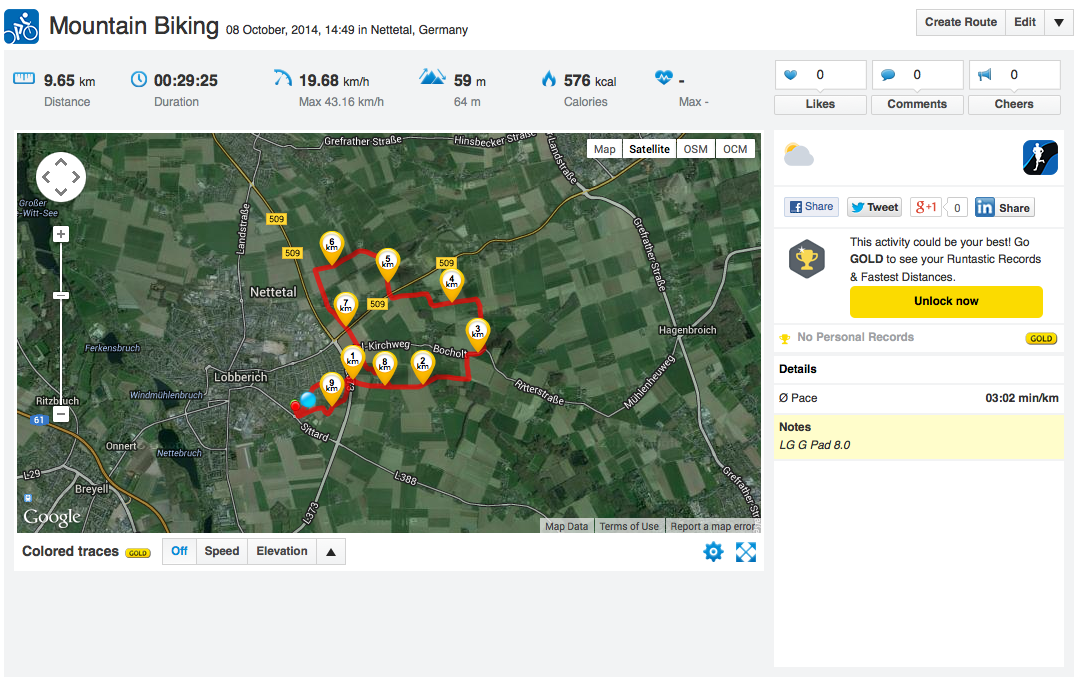Share activity on Facebook
The image size is (1083, 684).
coord(811,207)
